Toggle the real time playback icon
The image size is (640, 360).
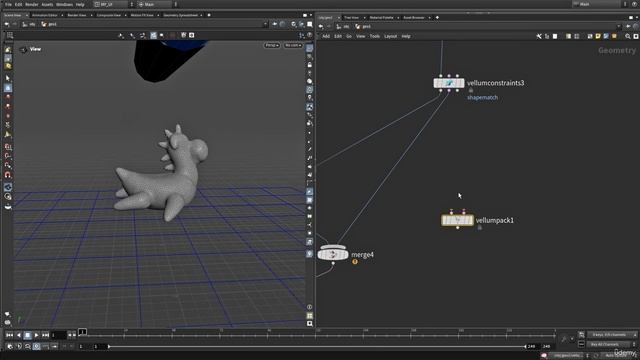coord(36,347)
